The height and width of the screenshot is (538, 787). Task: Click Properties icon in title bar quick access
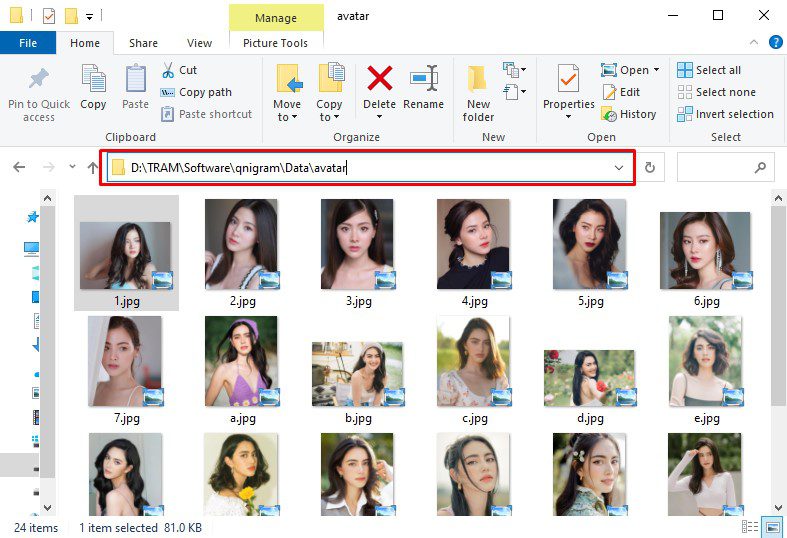(x=49, y=16)
